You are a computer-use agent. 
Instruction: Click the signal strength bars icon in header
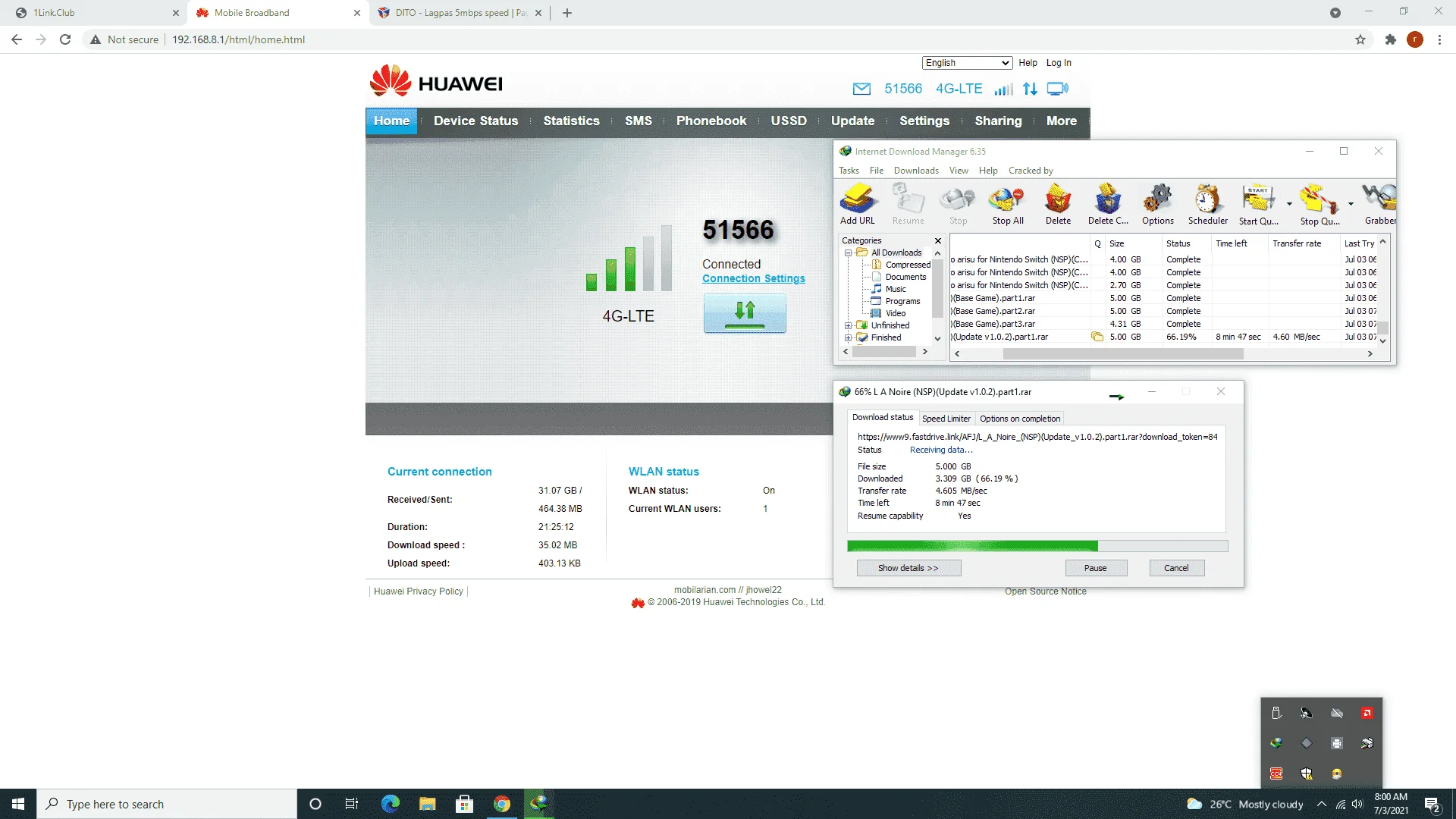(1003, 89)
